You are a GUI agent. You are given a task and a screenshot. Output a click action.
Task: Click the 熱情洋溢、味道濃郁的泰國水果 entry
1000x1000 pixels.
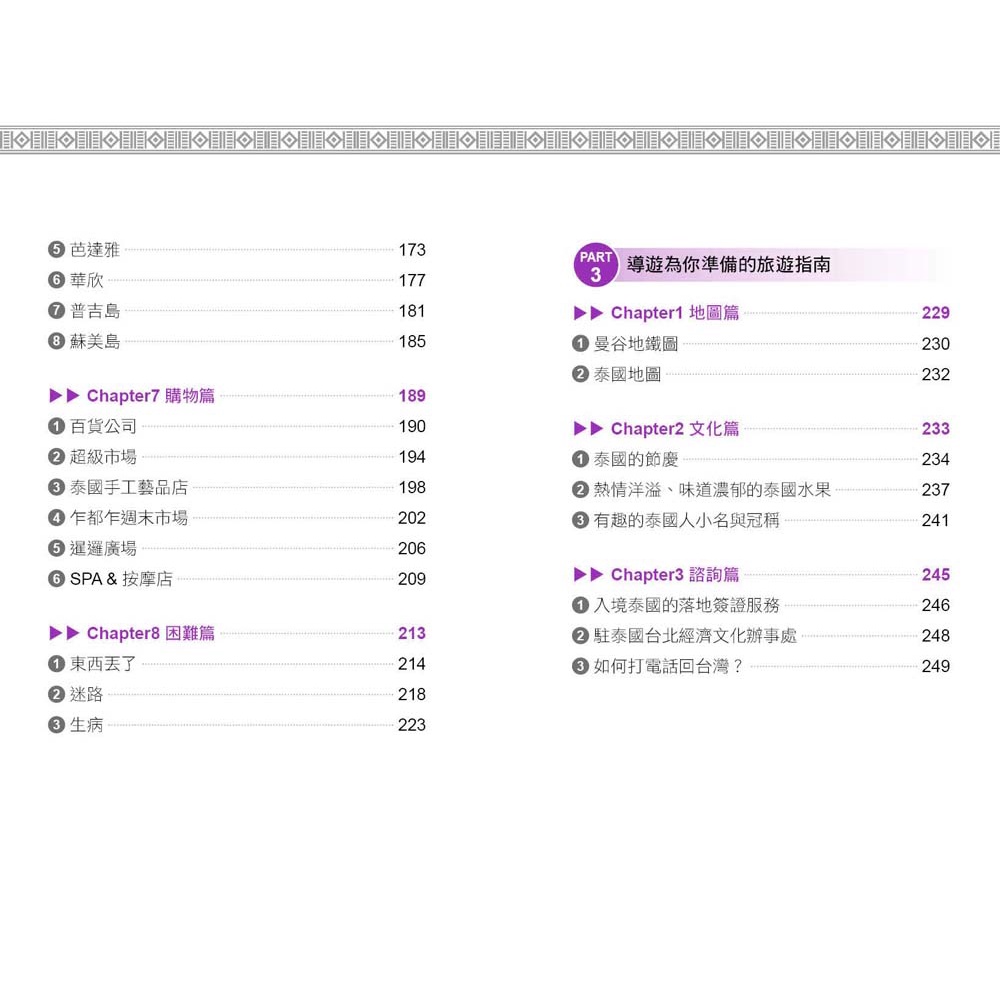pos(712,490)
